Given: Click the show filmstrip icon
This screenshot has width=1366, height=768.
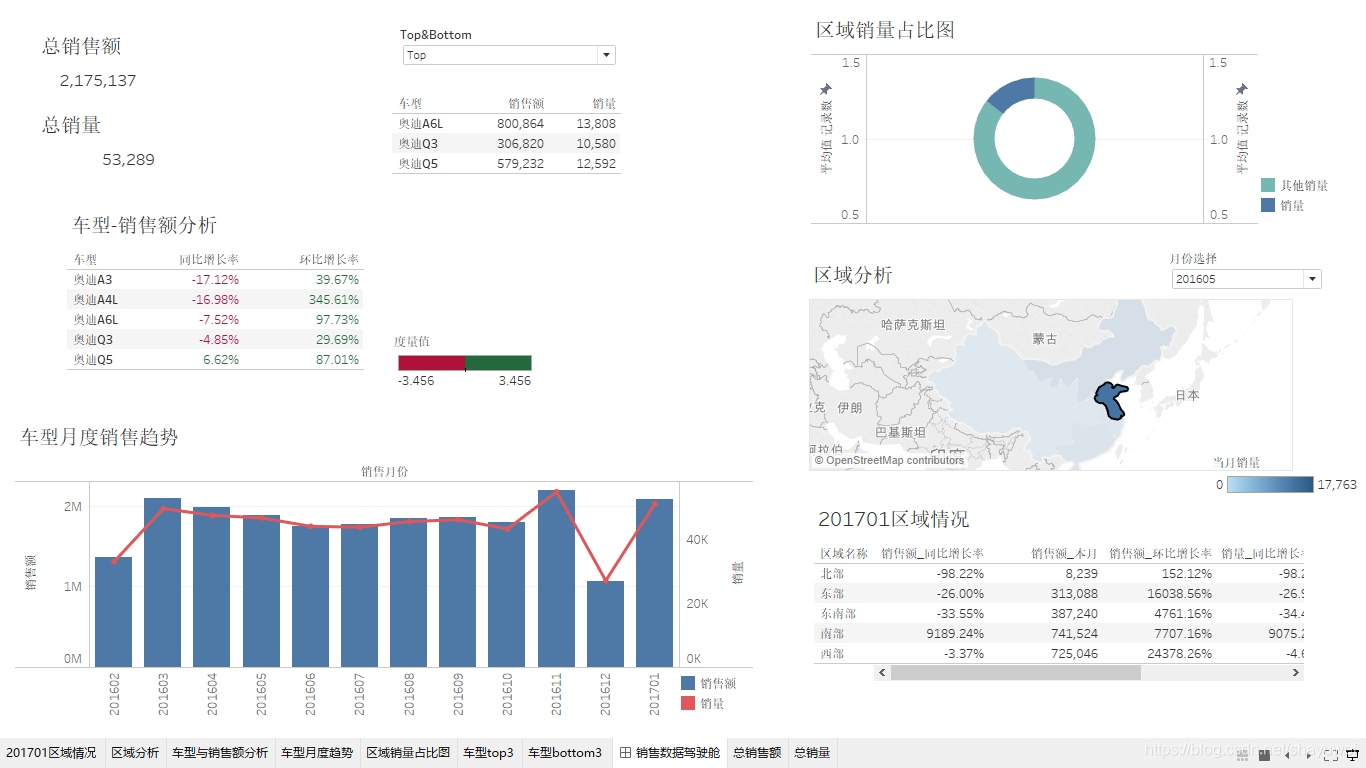Looking at the screenshot, I should click(1264, 756).
